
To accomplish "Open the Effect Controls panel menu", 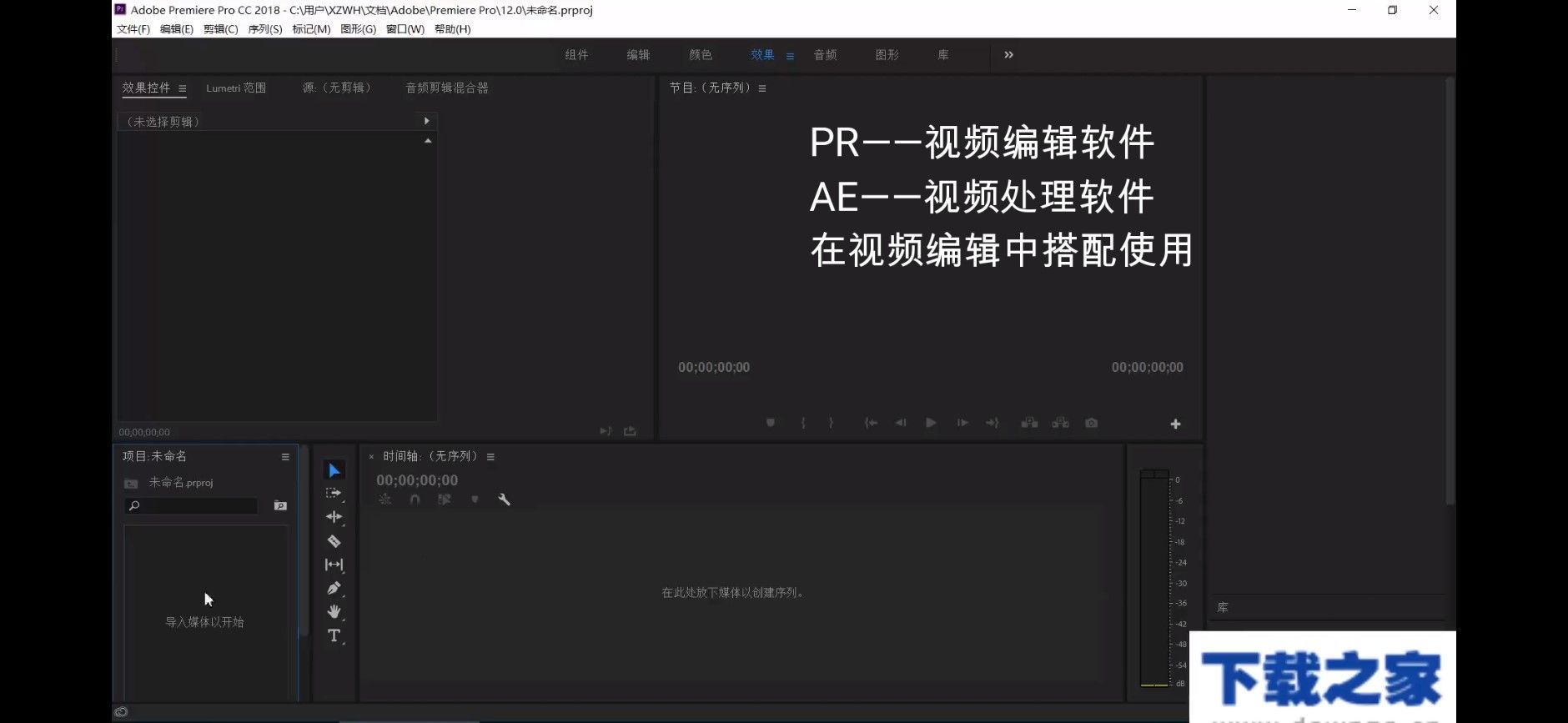I will [182, 88].
